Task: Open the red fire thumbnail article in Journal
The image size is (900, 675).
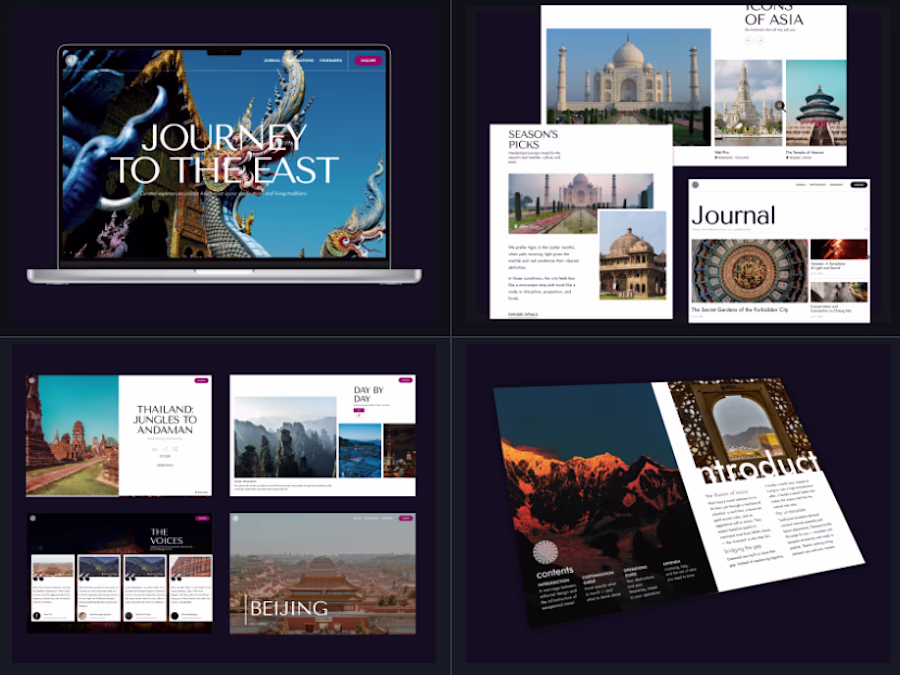Action: pyautogui.click(x=839, y=249)
